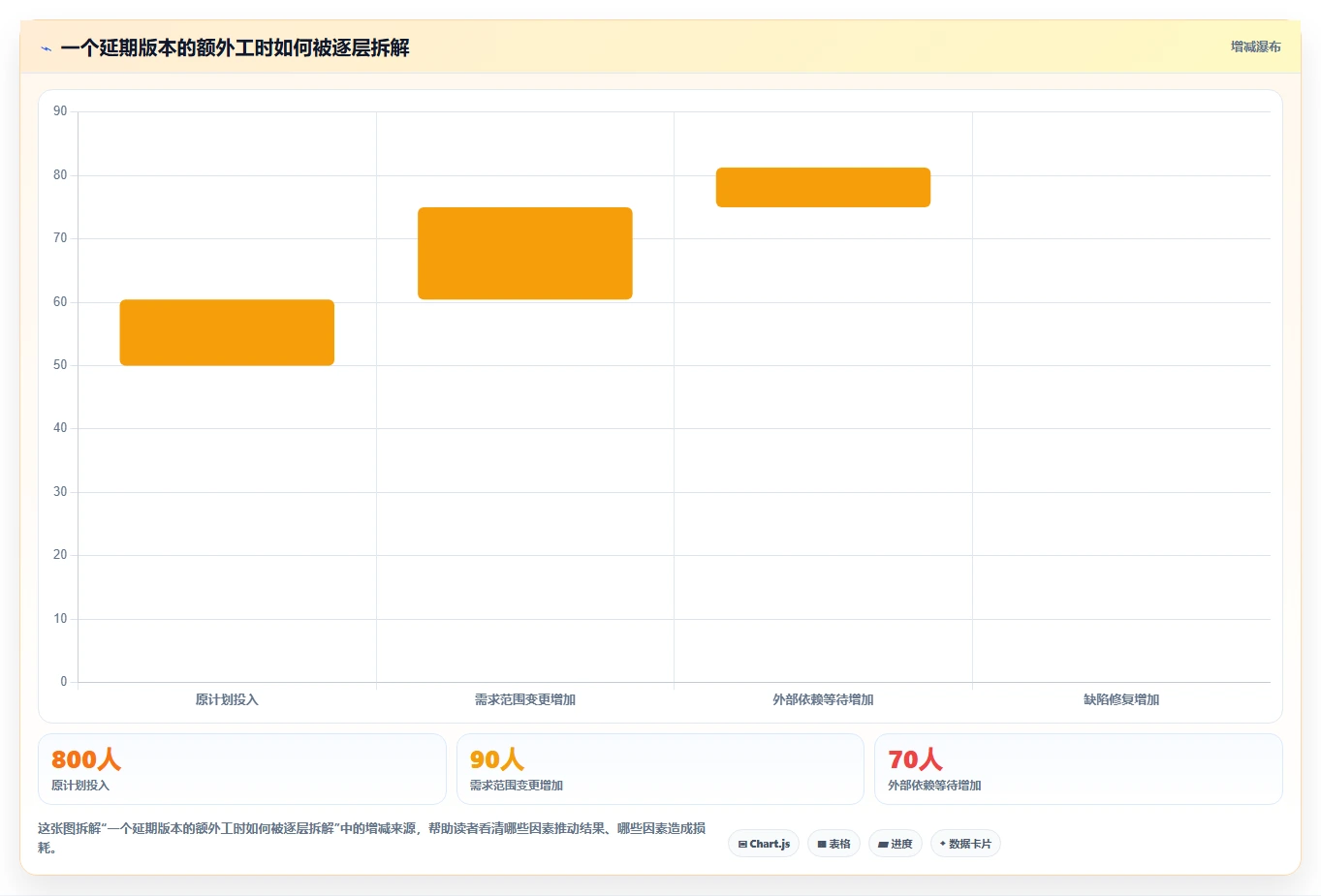This screenshot has height=896, width=1321.
Task: Click the description paragraph below cards
Action: coord(372,838)
